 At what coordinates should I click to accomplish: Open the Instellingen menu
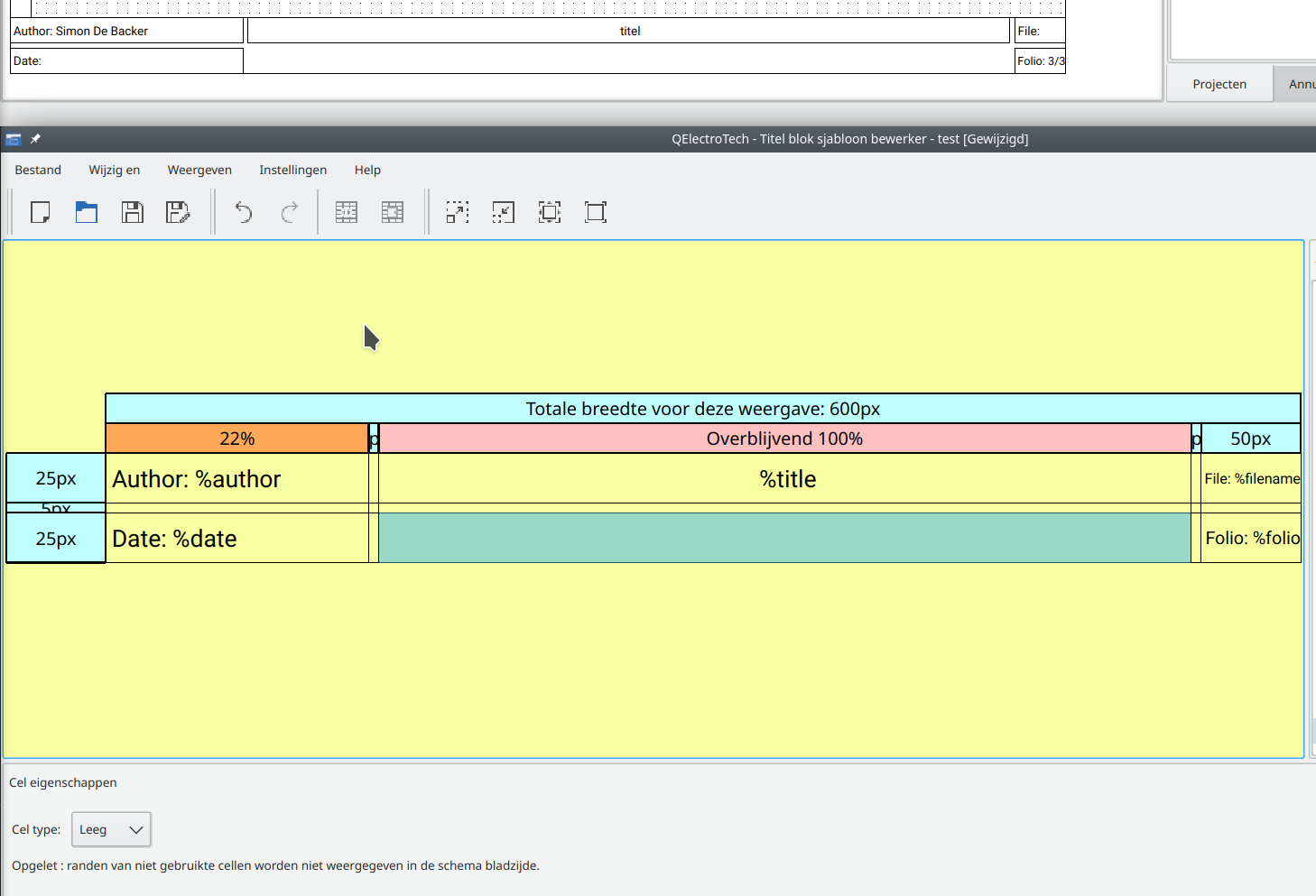pyautogui.click(x=292, y=170)
